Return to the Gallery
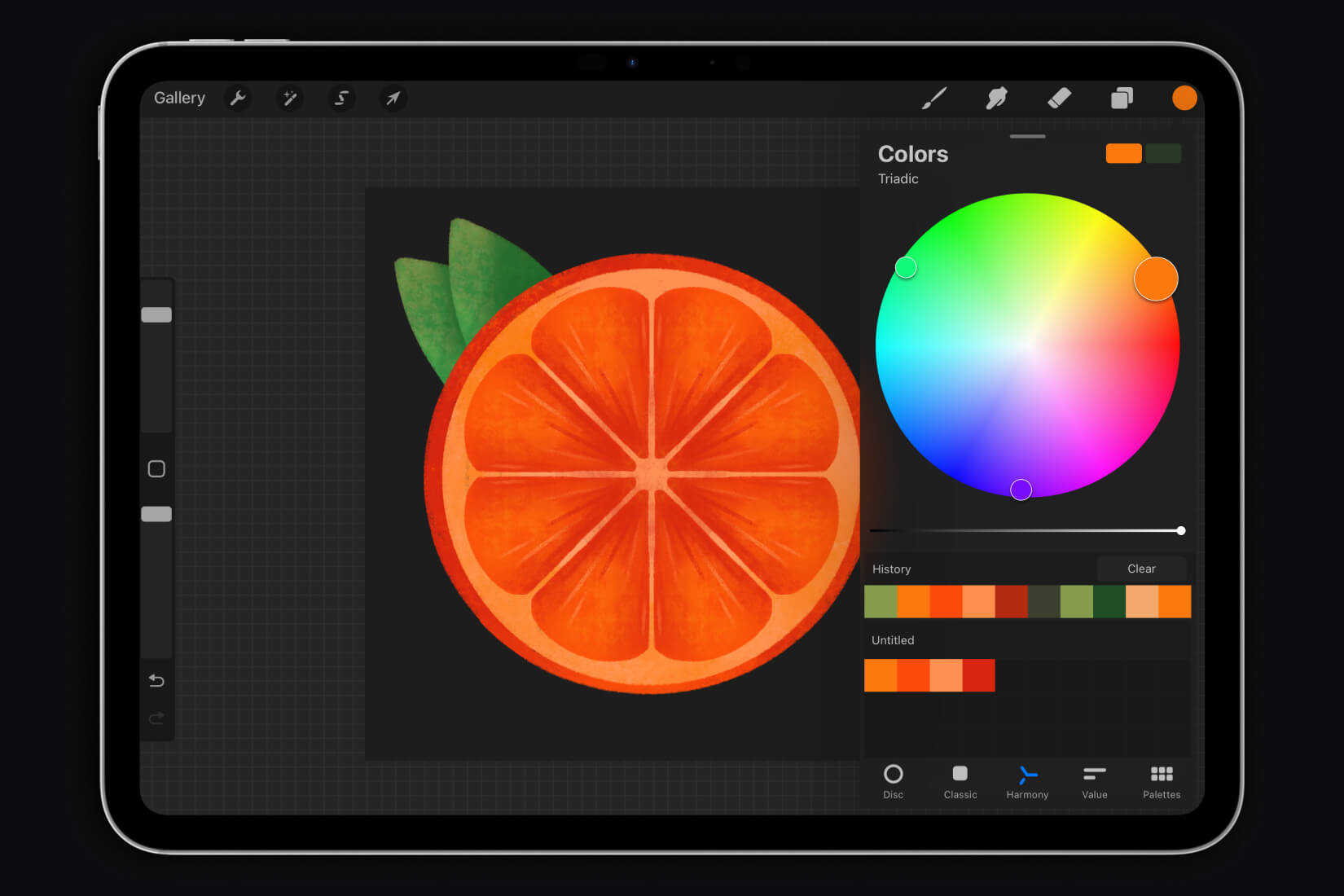Screen dimensions: 1344x896 pyautogui.click(x=179, y=98)
